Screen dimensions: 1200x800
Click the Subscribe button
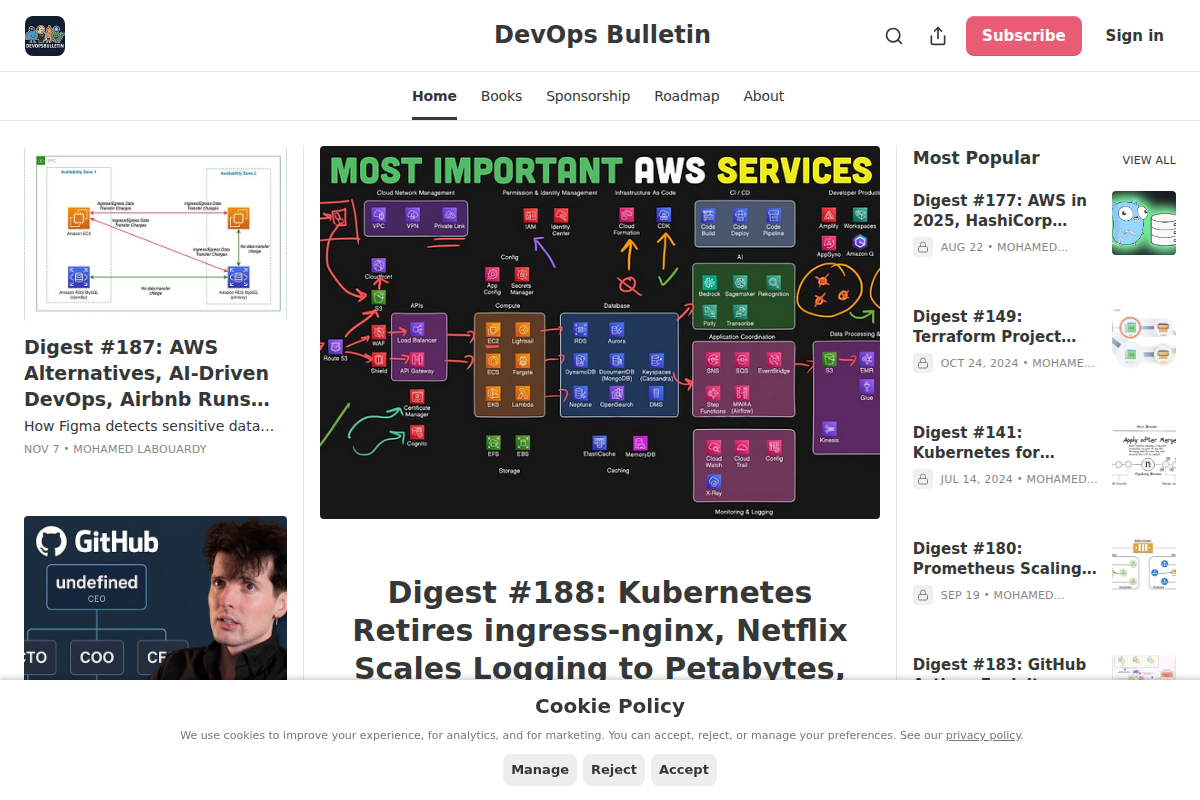pos(1023,35)
